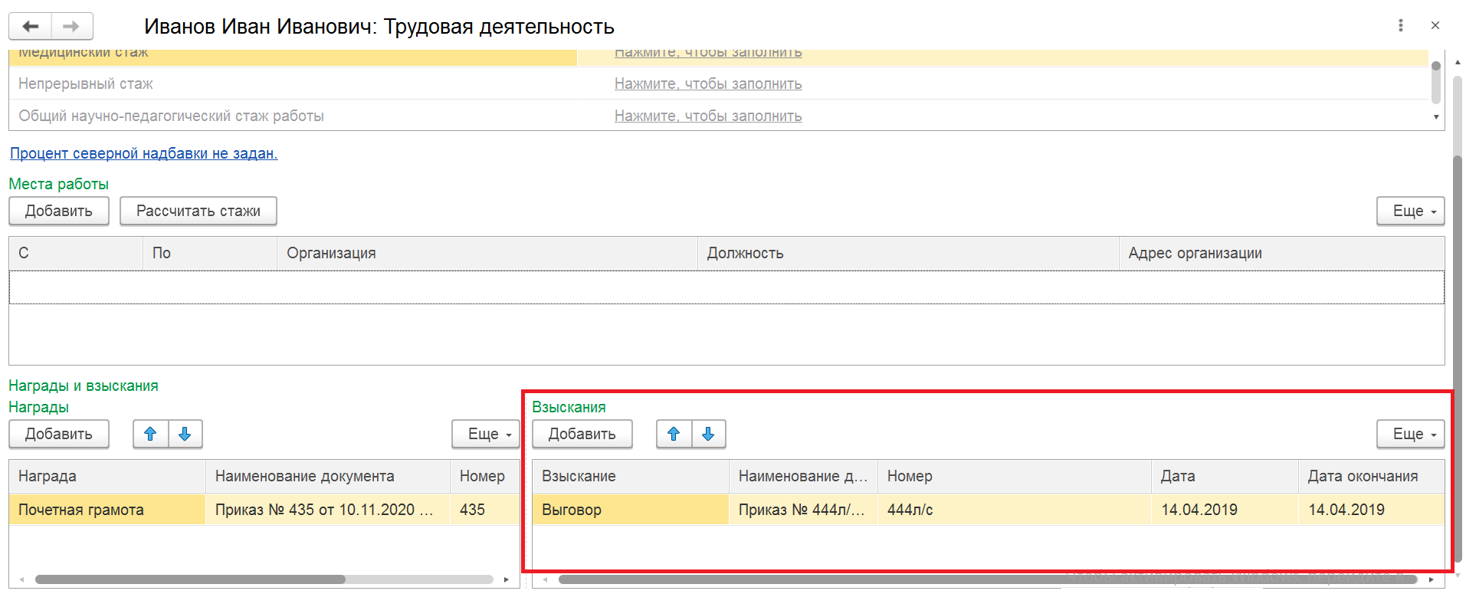
Task: Move penalty up with arrow in Взыскания
Action: [x=674, y=434]
